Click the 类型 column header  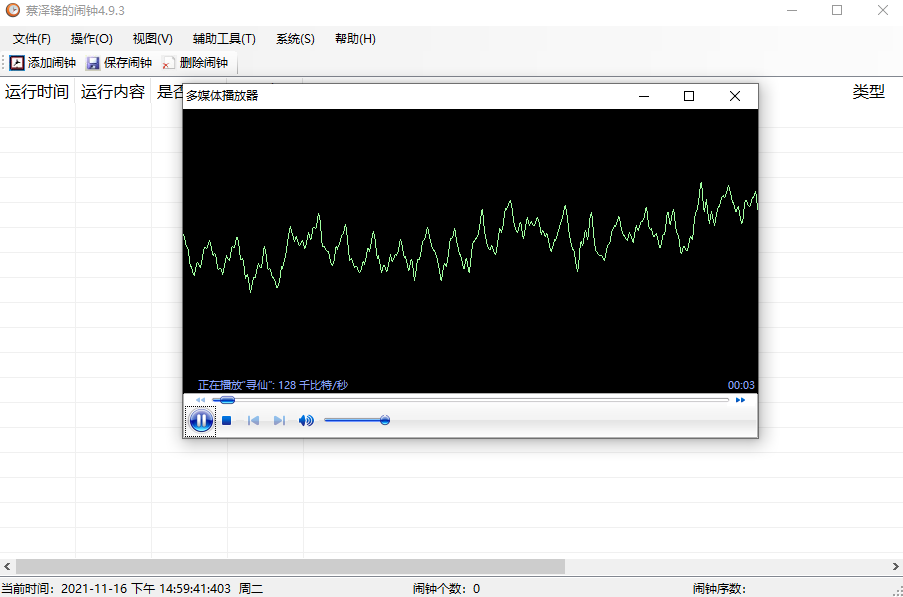point(868,92)
